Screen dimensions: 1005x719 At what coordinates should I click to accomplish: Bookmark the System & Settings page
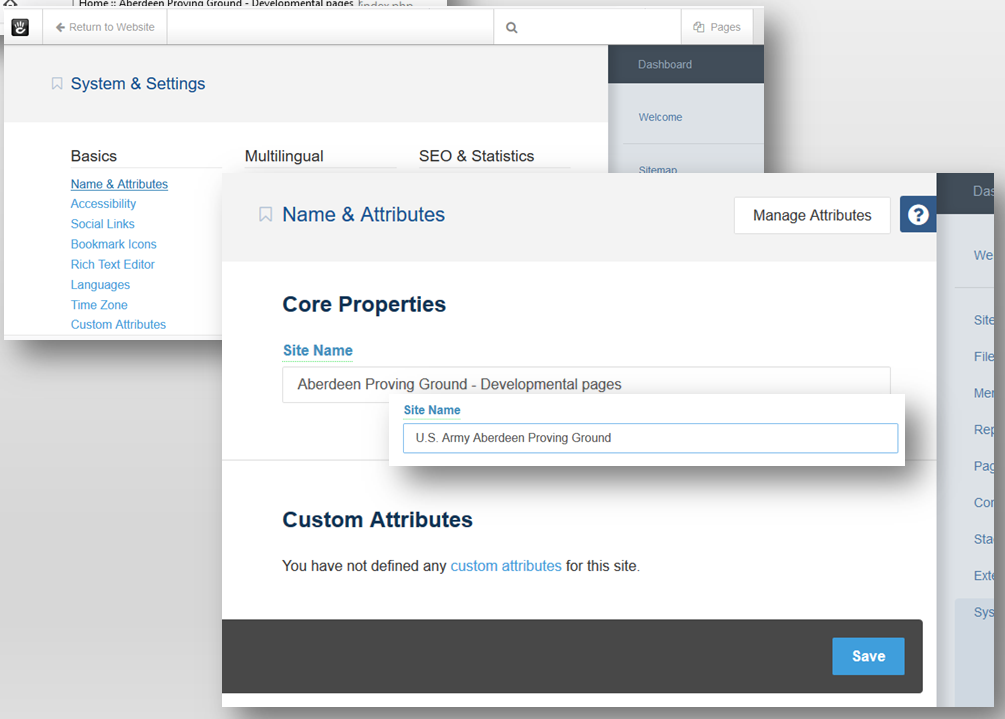[57, 84]
